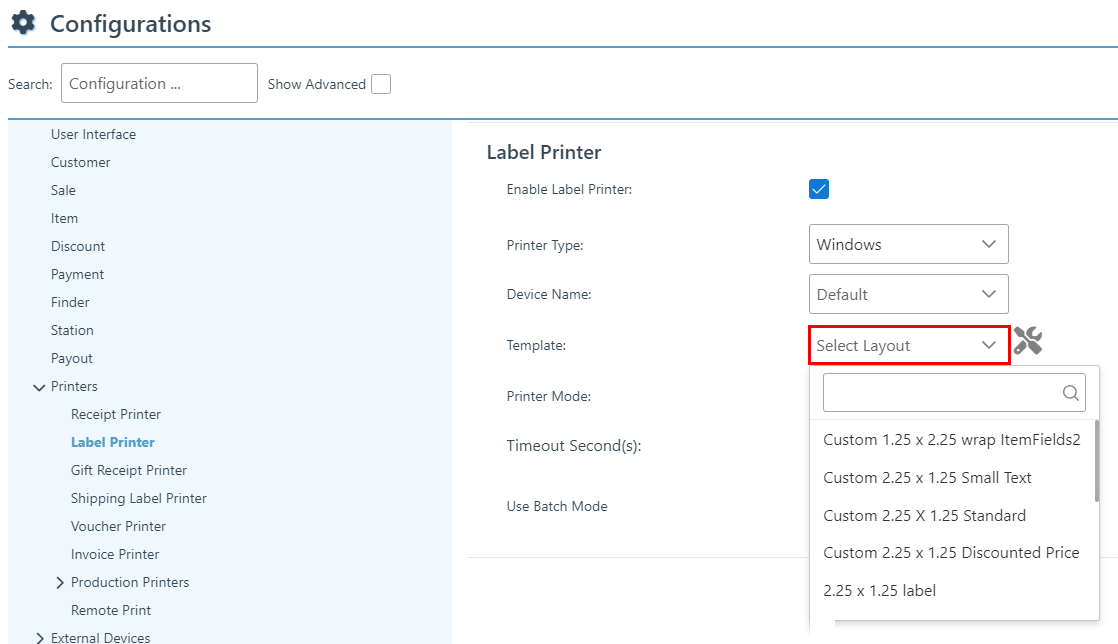Collapse the Printers tree section
This screenshot has height=644, width=1118.
tap(39, 387)
